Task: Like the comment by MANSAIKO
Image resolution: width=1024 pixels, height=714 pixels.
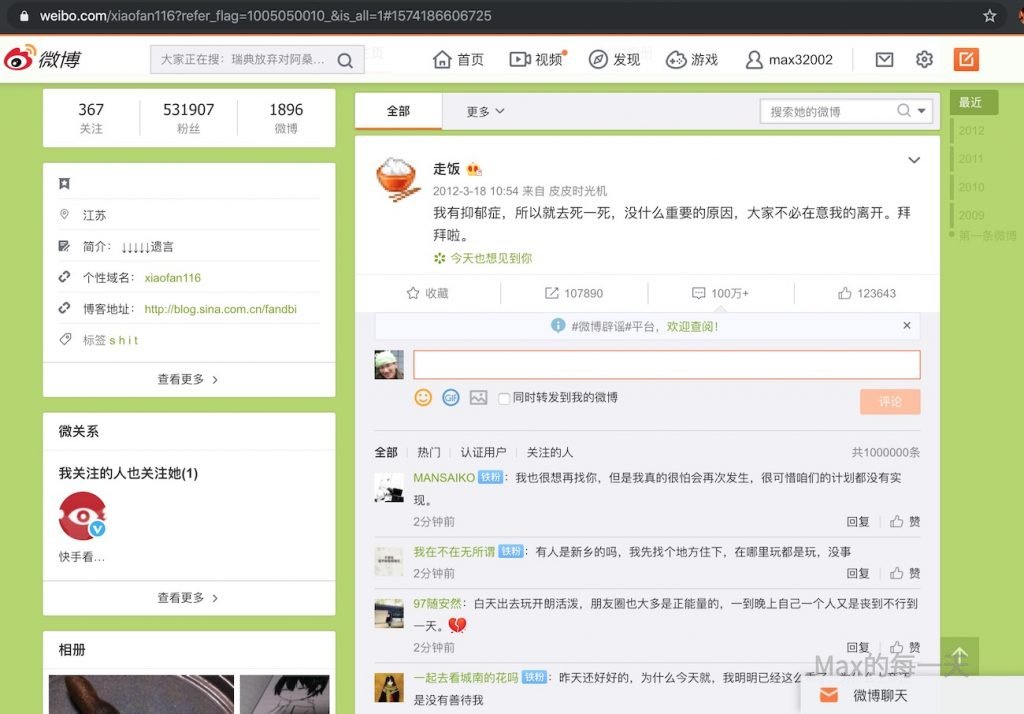Action: tap(904, 521)
